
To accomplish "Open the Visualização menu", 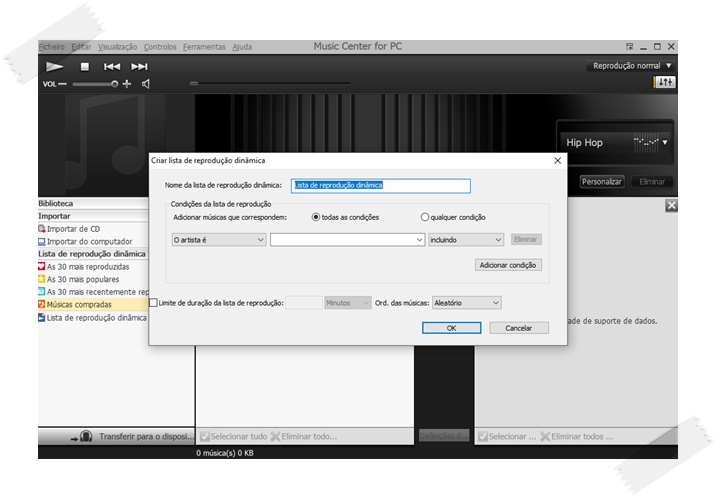I will (x=118, y=47).
